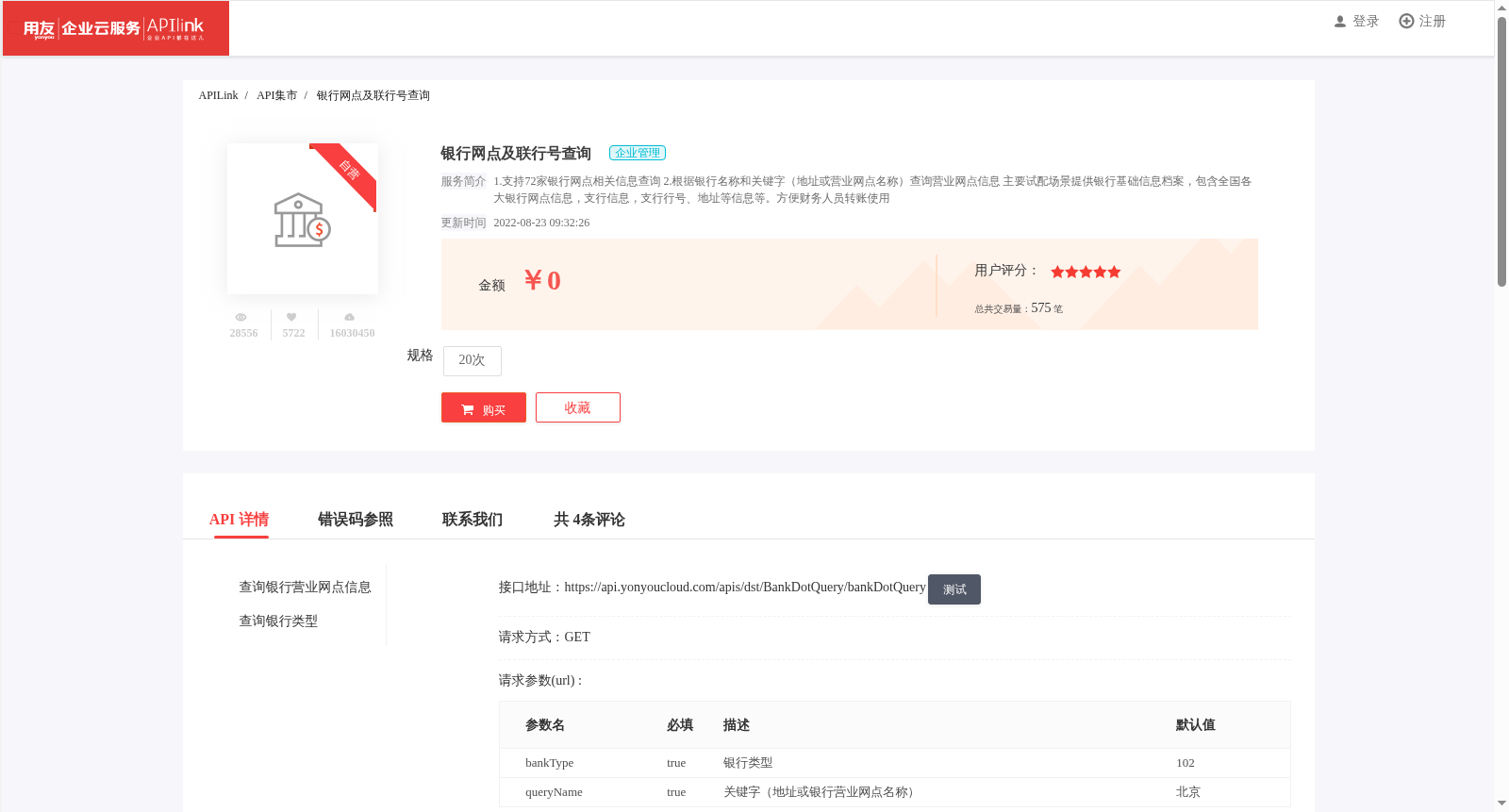Switch to 联系我们 tab
This screenshot has width=1509, height=812.
473,520
